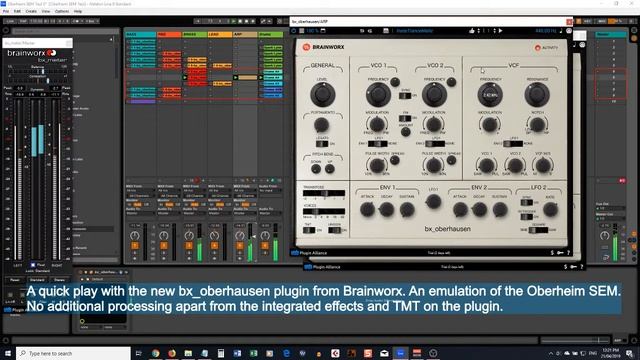The height and width of the screenshot is (360, 640).
Task: Toggle the LEAD track activator button
Action: coord(214,246)
